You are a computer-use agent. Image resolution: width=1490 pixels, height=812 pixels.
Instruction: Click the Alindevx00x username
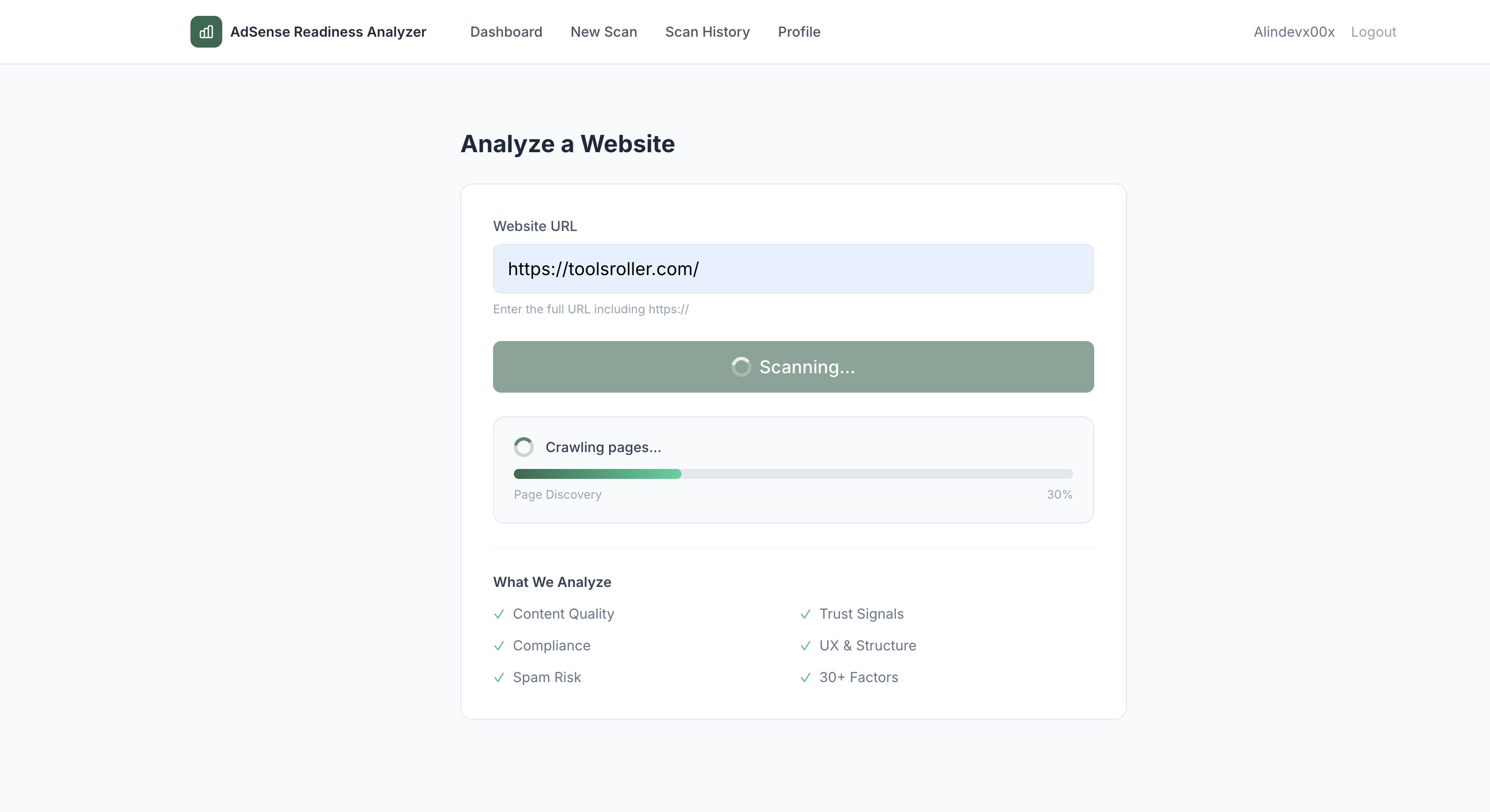coord(1294,32)
